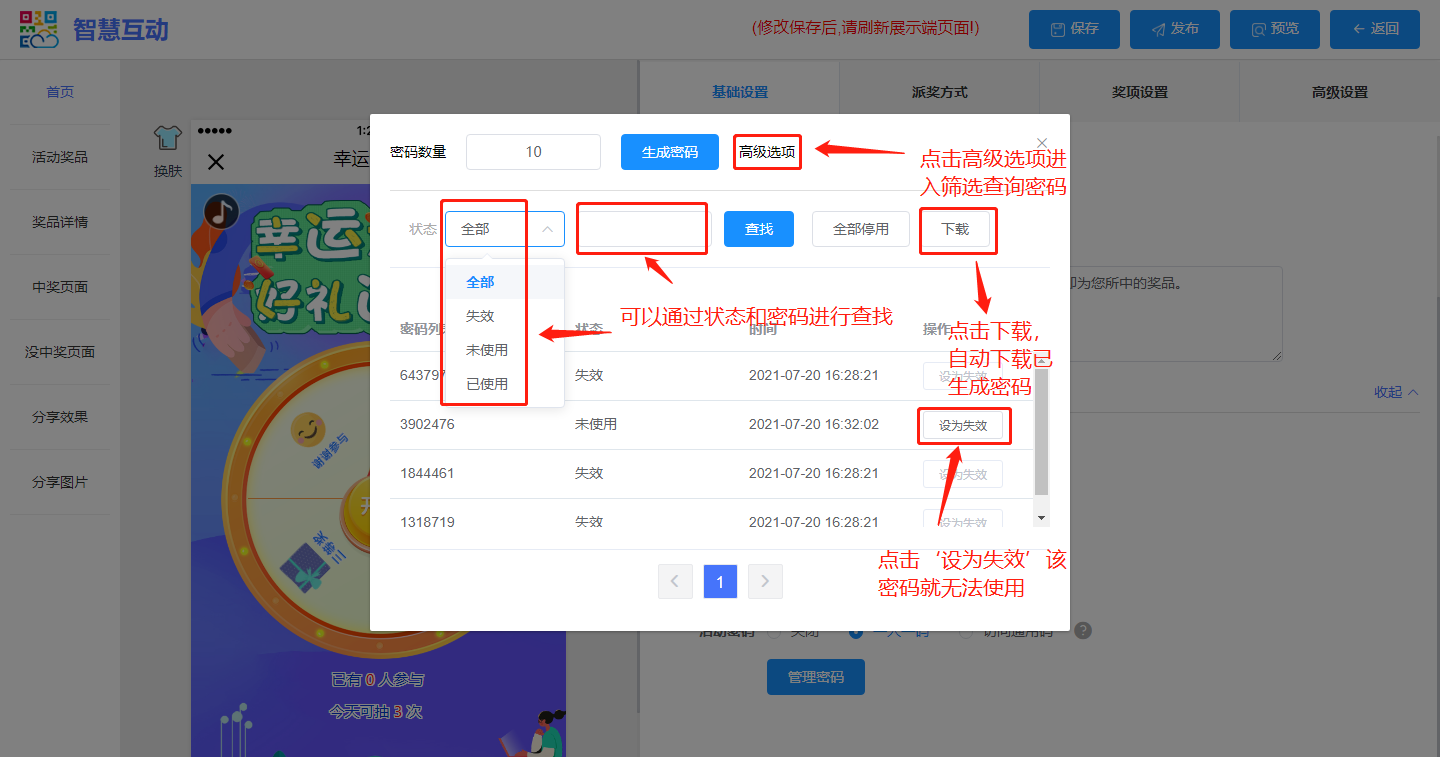Close the password dialog with the X
1440x757 pixels.
[x=1042, y=143]
